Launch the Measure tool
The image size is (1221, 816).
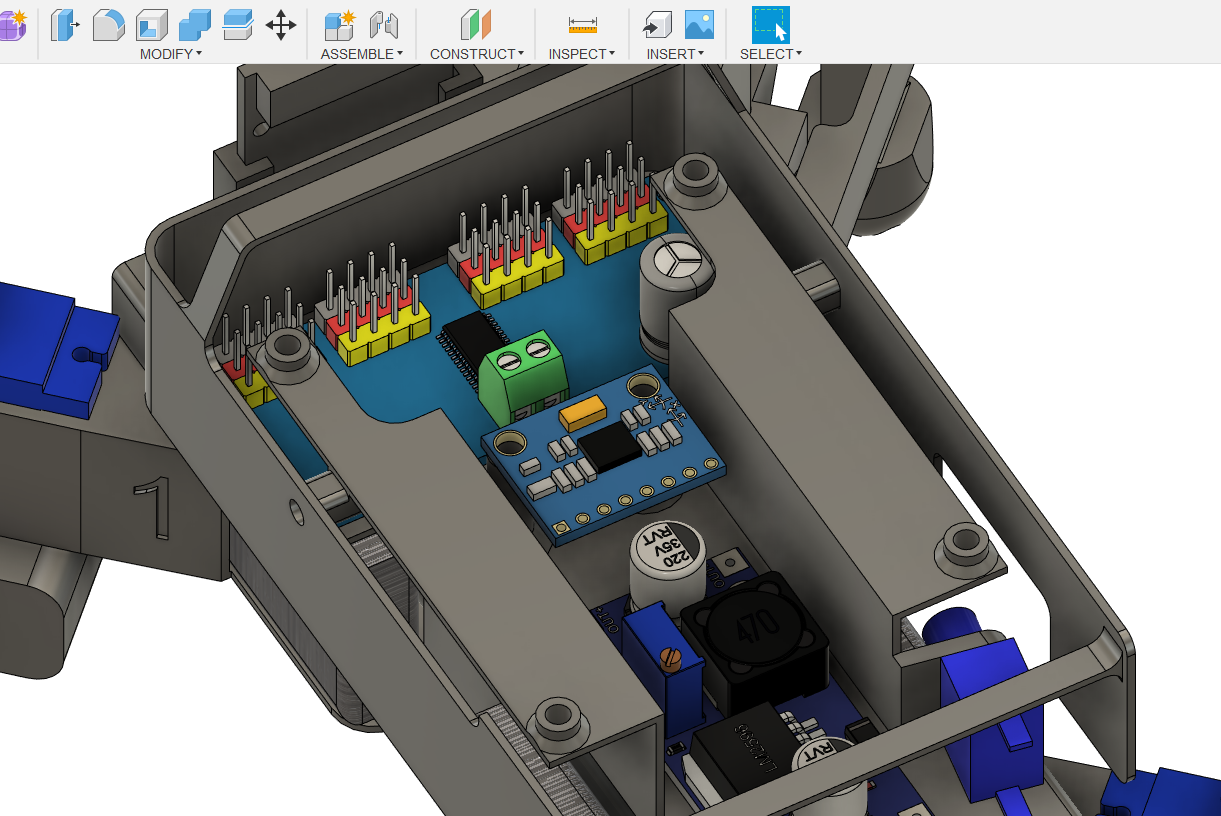point(582,25)
